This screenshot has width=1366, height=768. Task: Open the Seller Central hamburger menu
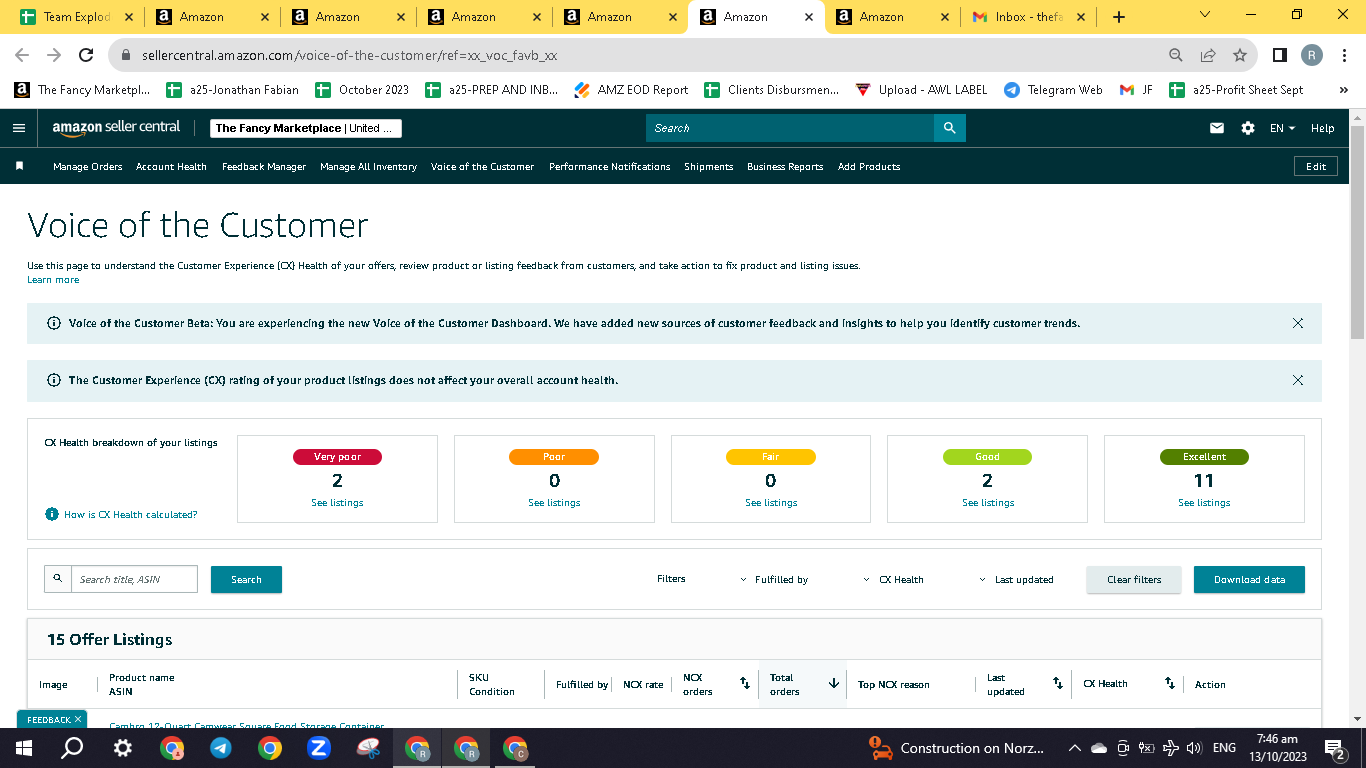click(x=19, y=128)
